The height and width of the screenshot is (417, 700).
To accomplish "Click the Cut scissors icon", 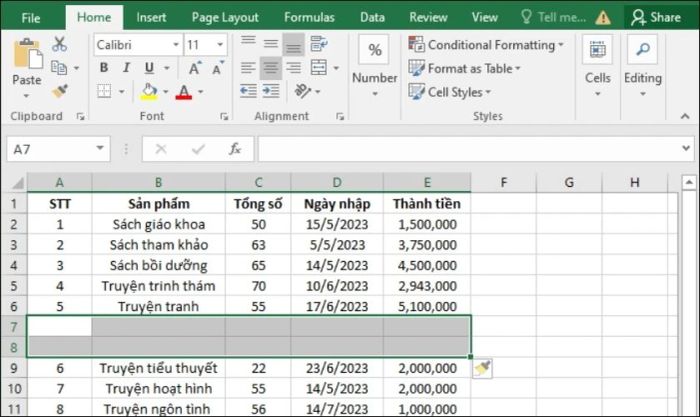I will pyautogui.click(x=59, y=44).
